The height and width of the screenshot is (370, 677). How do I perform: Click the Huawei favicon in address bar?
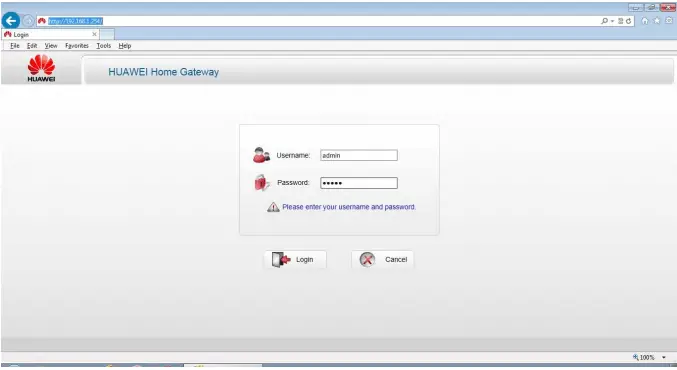[x=42, y=21]
